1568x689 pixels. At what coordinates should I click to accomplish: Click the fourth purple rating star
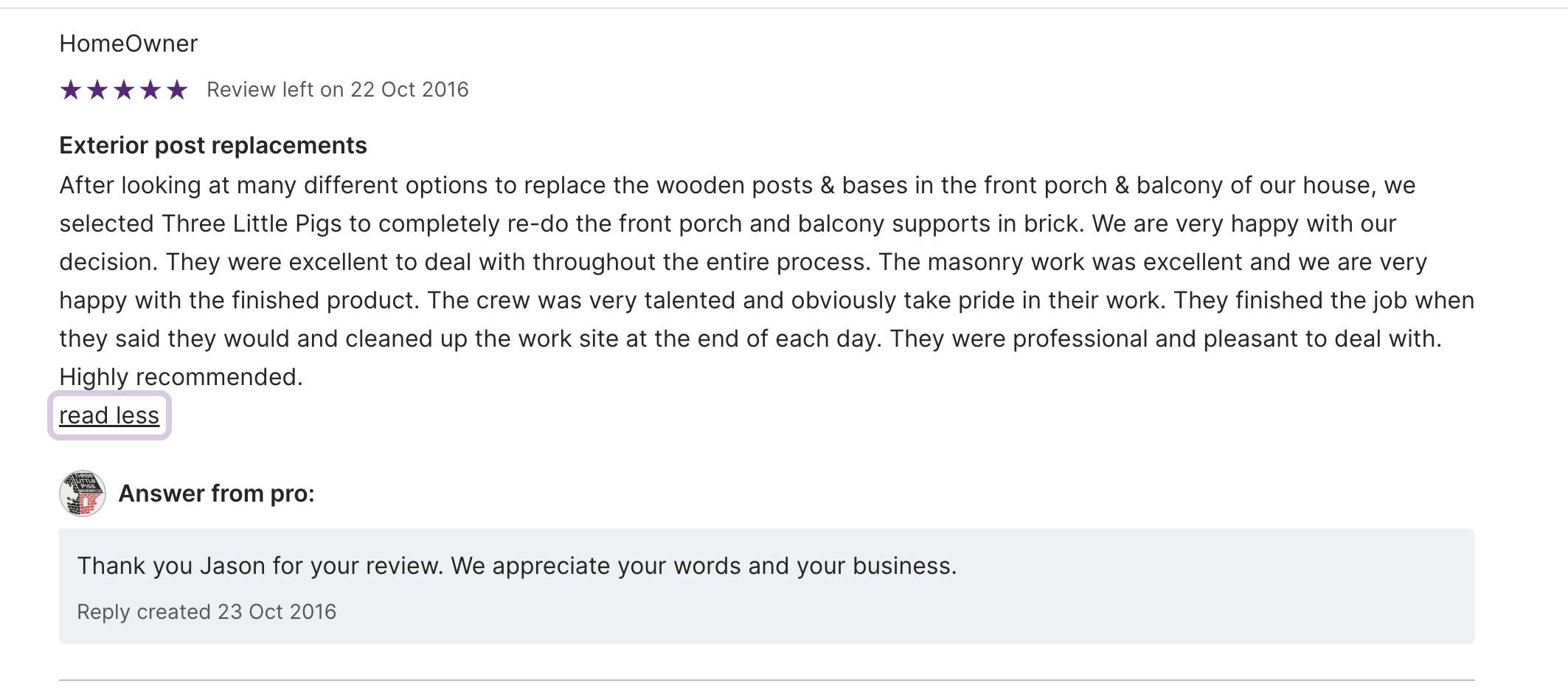tap(150, 90)
